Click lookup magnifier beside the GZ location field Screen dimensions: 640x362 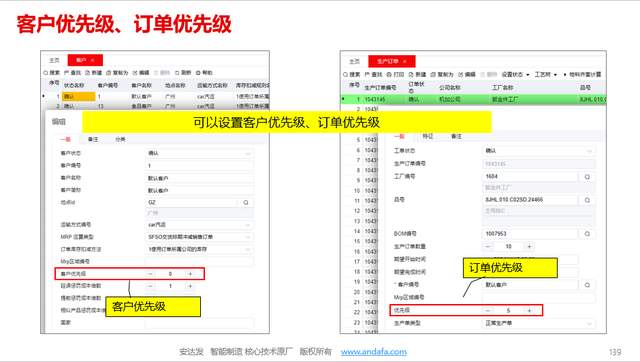pyautogui.click(x=246, y=202)
